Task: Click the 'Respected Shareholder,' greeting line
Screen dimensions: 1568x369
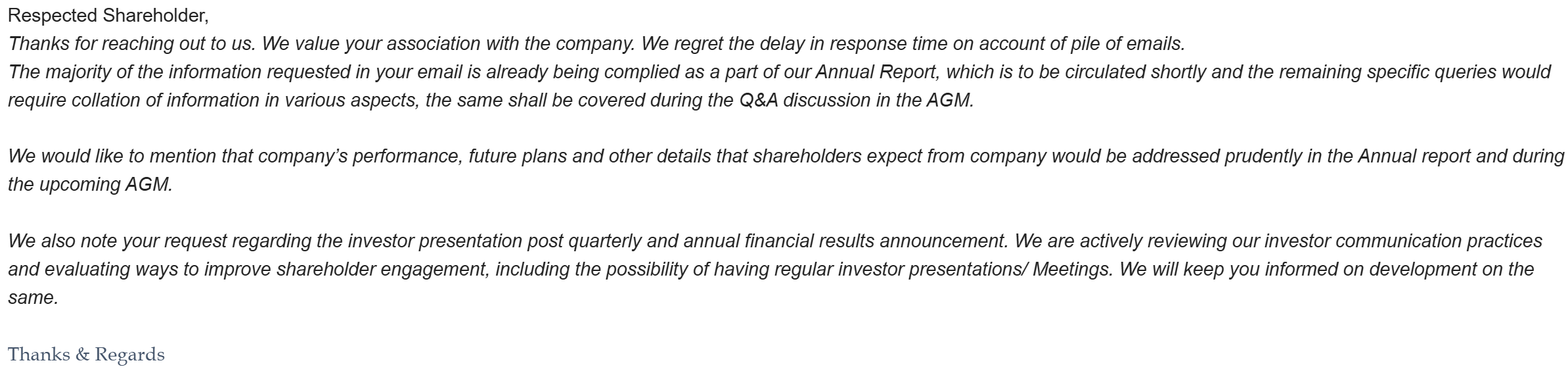Action: pyautogui.click(x=108, y=15)
